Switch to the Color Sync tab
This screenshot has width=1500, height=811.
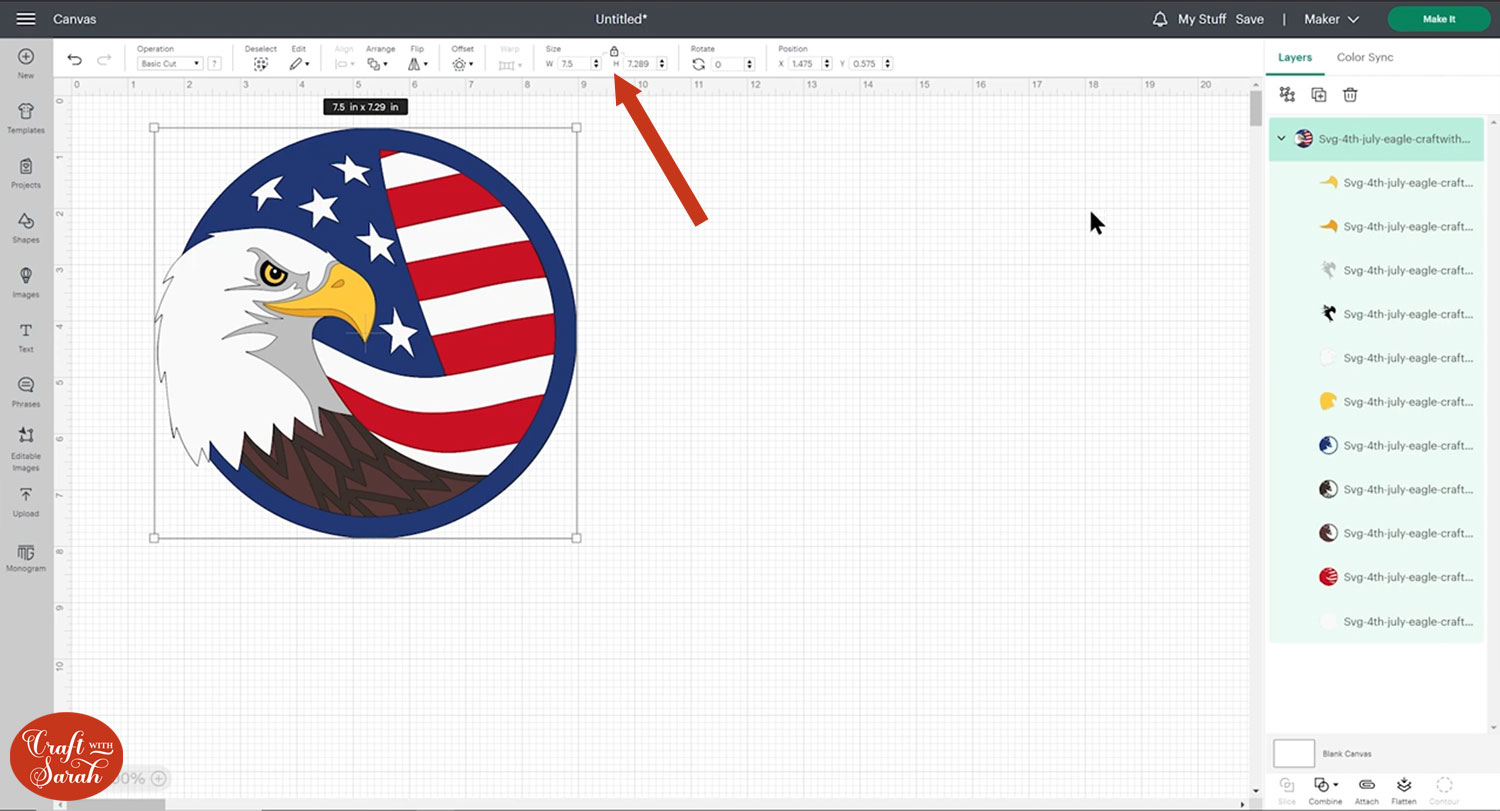[x=1365, y=57]
